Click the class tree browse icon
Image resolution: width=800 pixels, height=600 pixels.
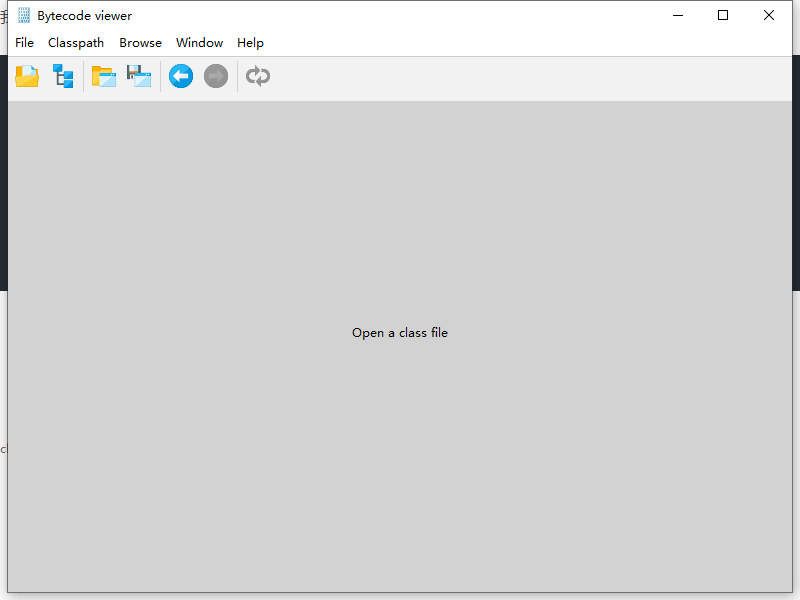[x=63, y=77]
